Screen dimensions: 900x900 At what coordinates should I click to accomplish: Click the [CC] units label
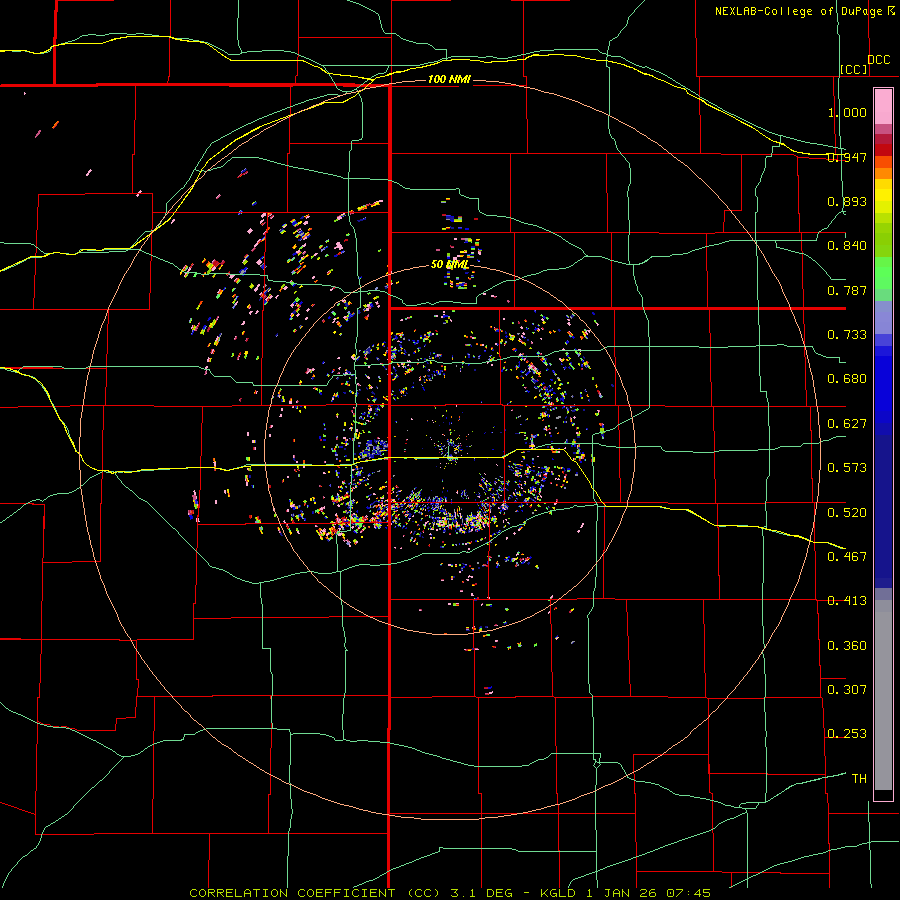coord(853,69)
